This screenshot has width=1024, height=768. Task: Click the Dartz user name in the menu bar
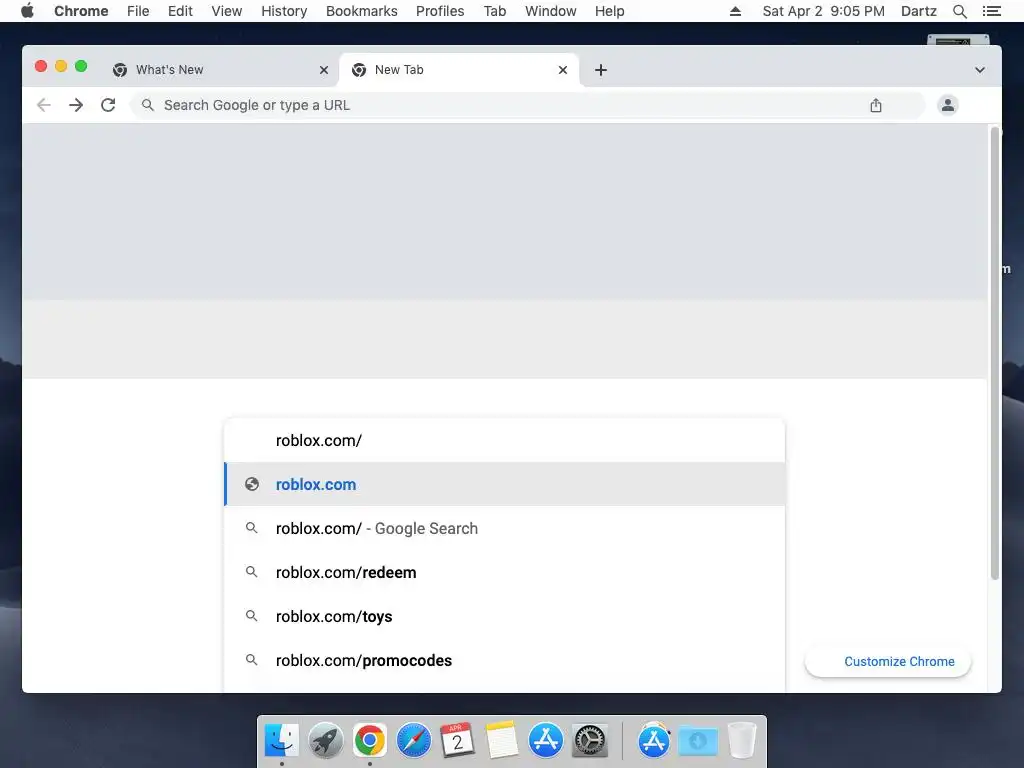pos(919,11)
